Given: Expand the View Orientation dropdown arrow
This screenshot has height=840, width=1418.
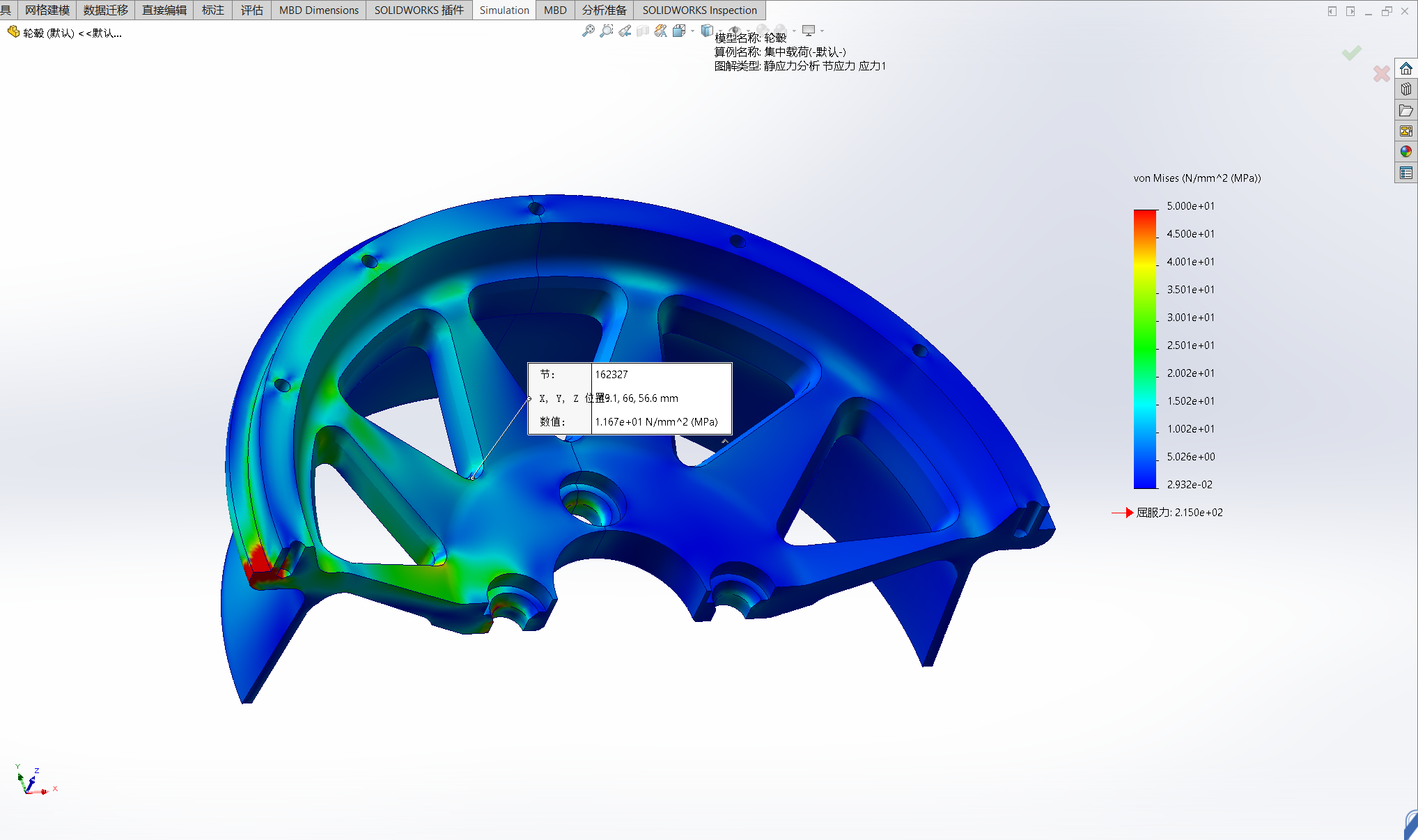Looking at the screenshot, I should [693, 31].
